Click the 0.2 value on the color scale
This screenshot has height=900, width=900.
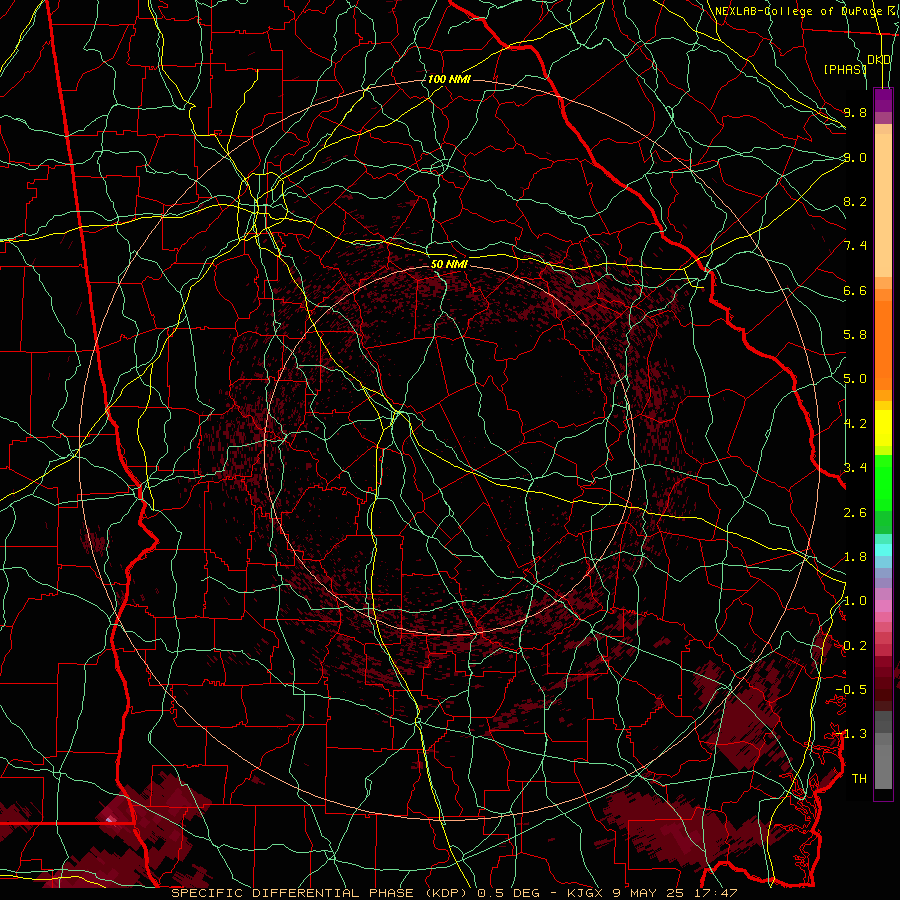(855, 646)
